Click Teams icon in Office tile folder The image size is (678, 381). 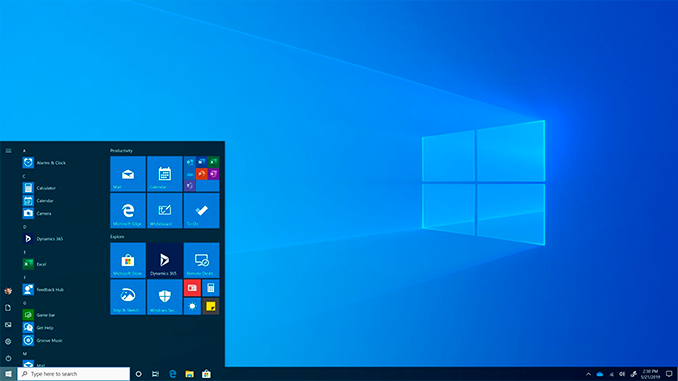tap(190, 186)
